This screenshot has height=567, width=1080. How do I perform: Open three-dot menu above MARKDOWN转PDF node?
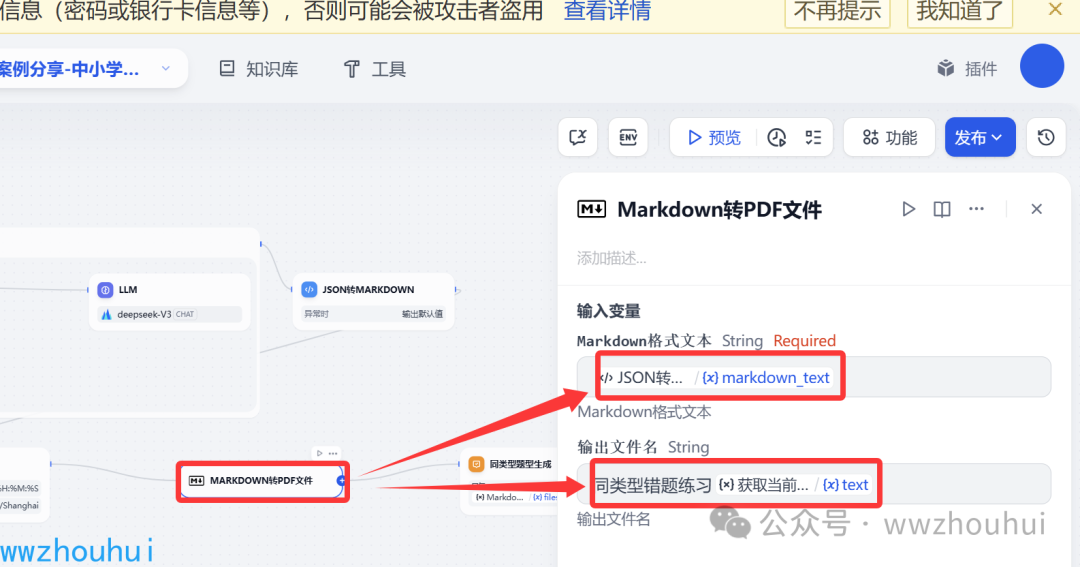[333, 453]
